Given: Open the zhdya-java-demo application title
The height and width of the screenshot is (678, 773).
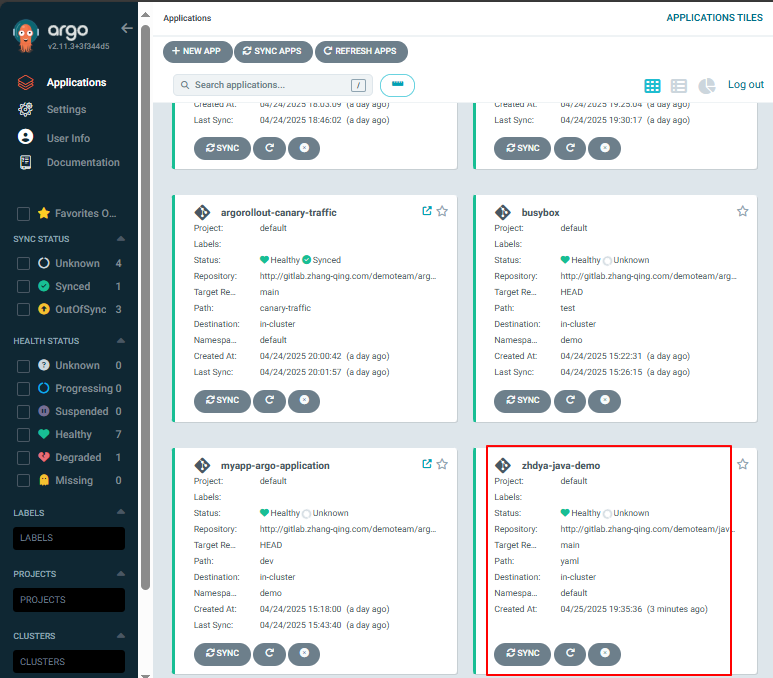Looking at the screenshot, I should 561,465.
